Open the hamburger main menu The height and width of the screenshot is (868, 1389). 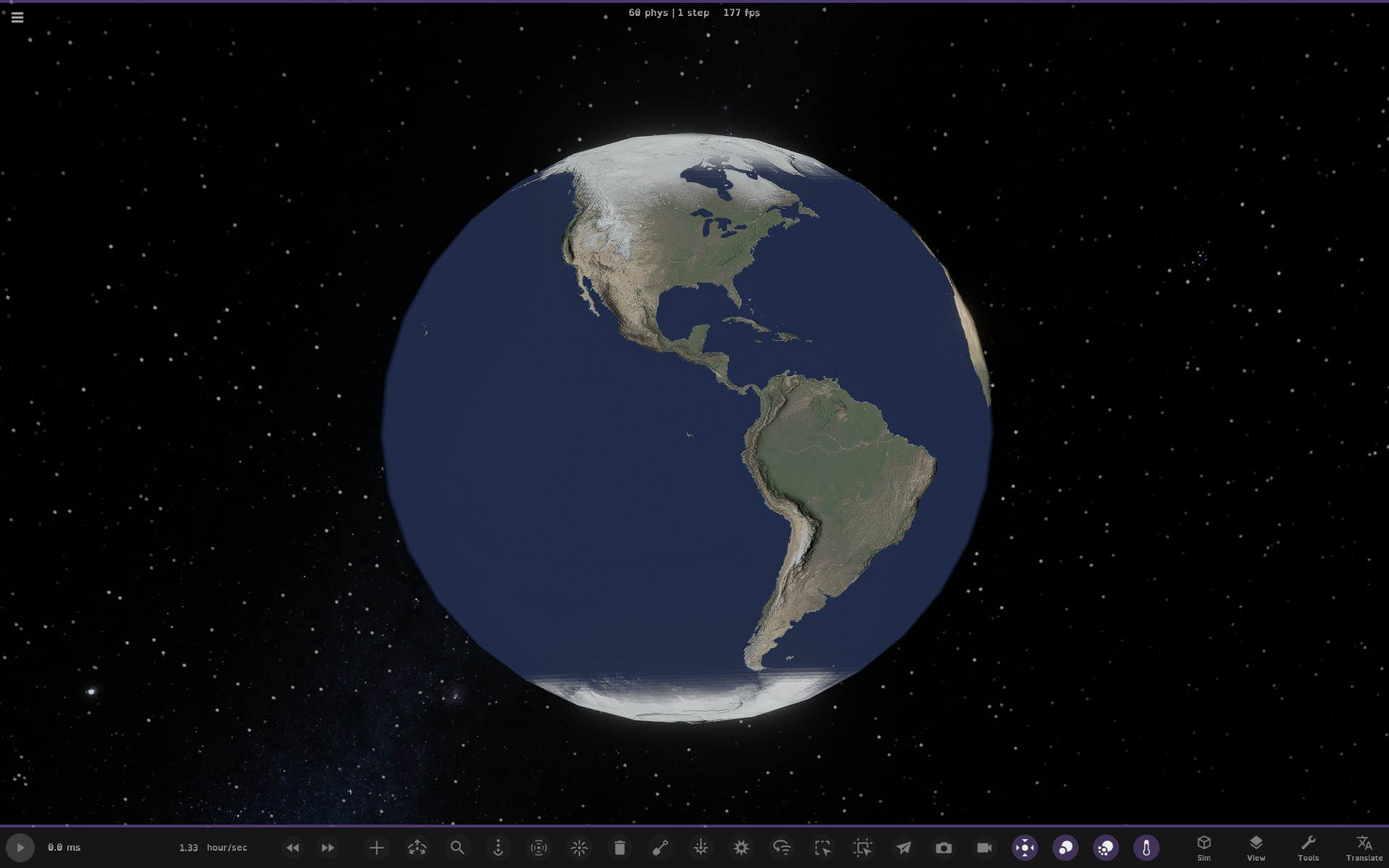coord(17,17)
